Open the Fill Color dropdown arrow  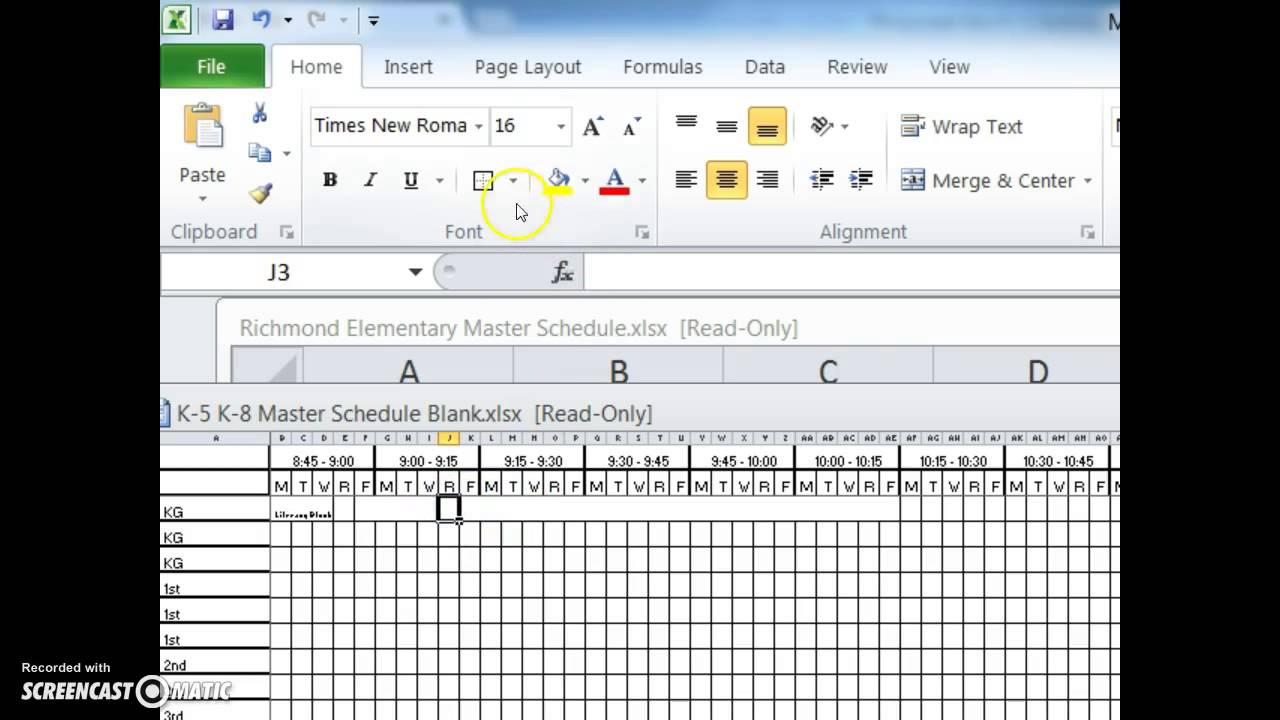point(585,181)
